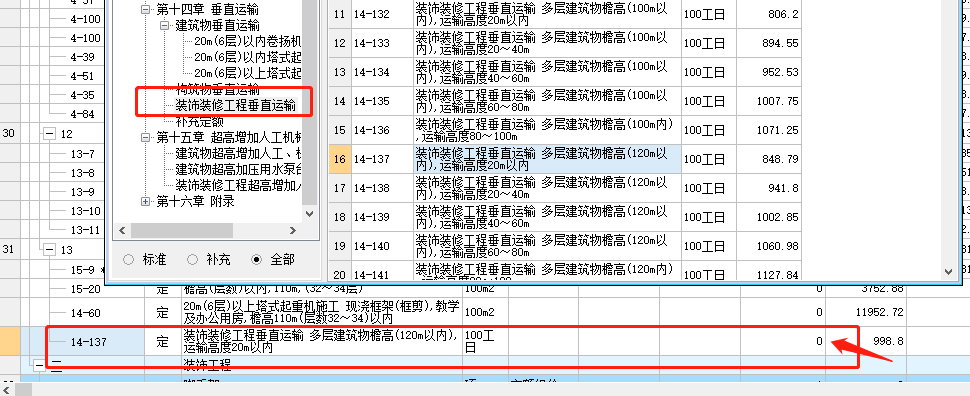The height and width of the screenshot is (396, 970).
Task: Click row header number 11
Action: (x=340, y=14)
